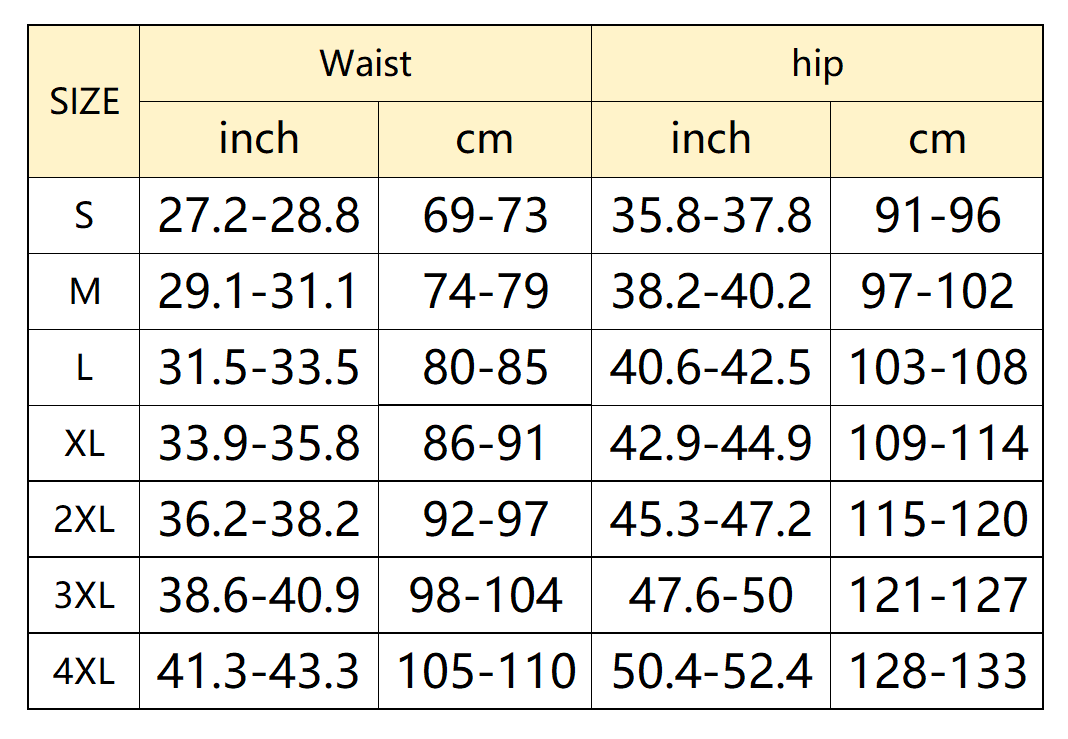This screenshot has height=739, width=1068.
Task: Click the 2XL size row label
Action: coord(84,520)
